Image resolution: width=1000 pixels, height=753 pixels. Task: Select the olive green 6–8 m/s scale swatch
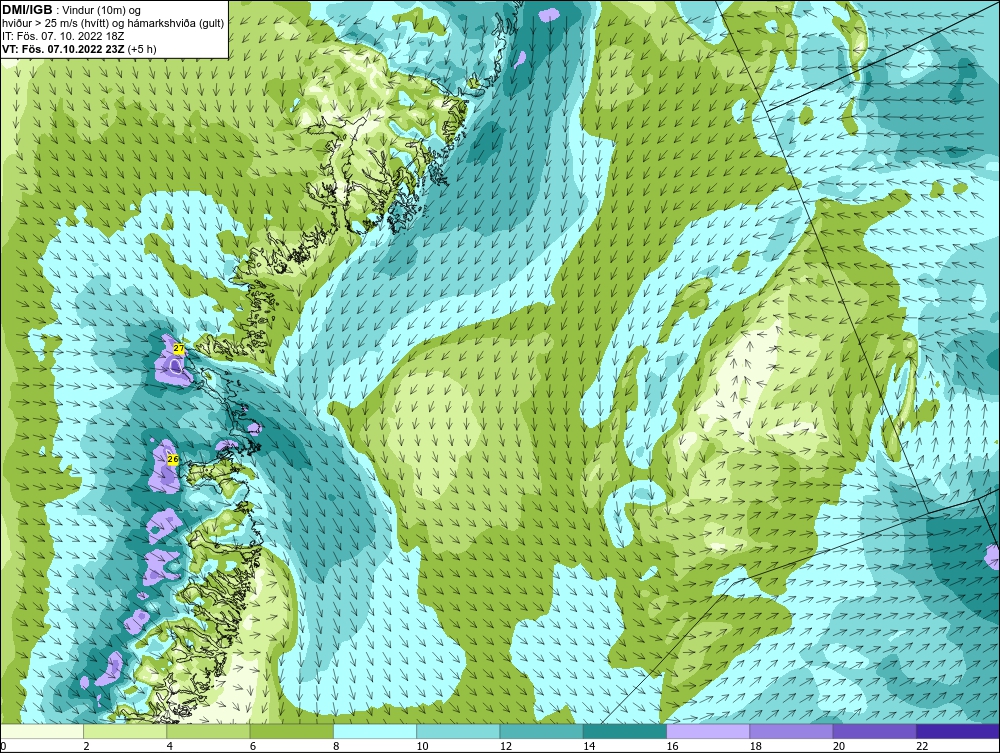(x=291, y=731)
